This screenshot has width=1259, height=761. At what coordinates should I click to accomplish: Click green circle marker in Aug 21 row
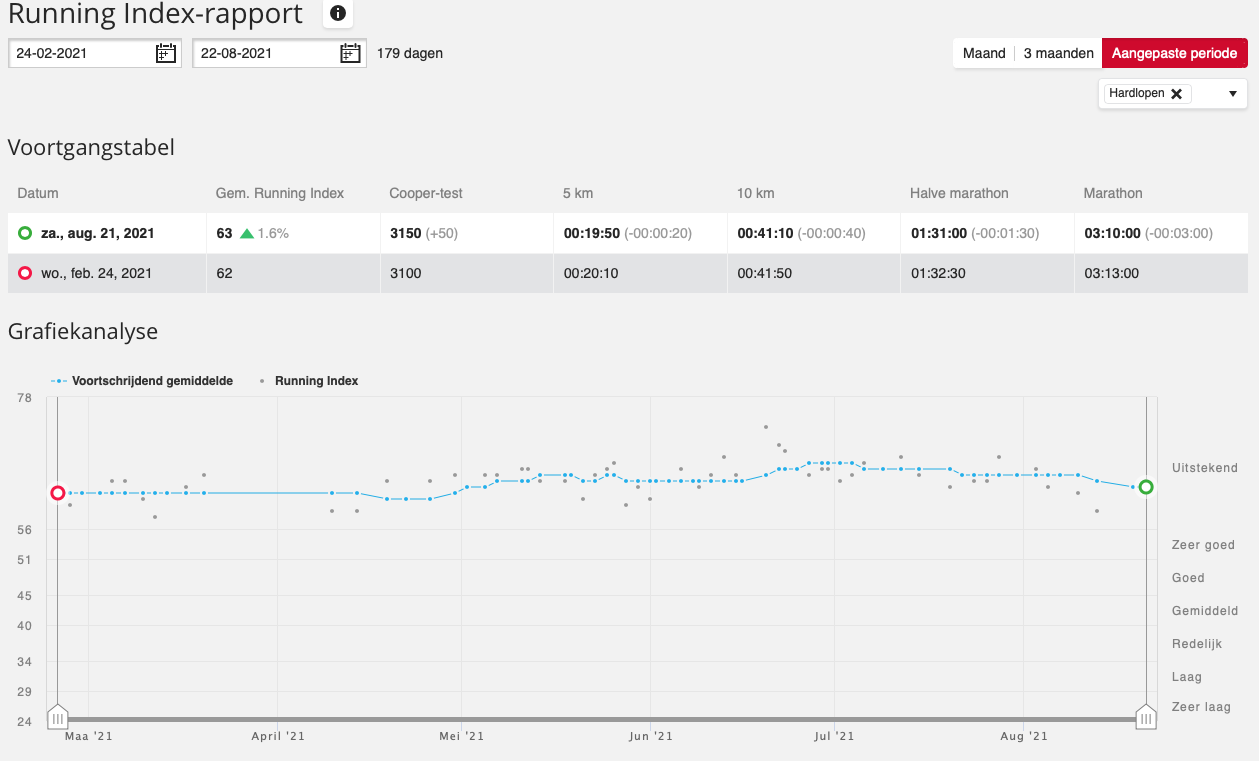coord(25,233)
